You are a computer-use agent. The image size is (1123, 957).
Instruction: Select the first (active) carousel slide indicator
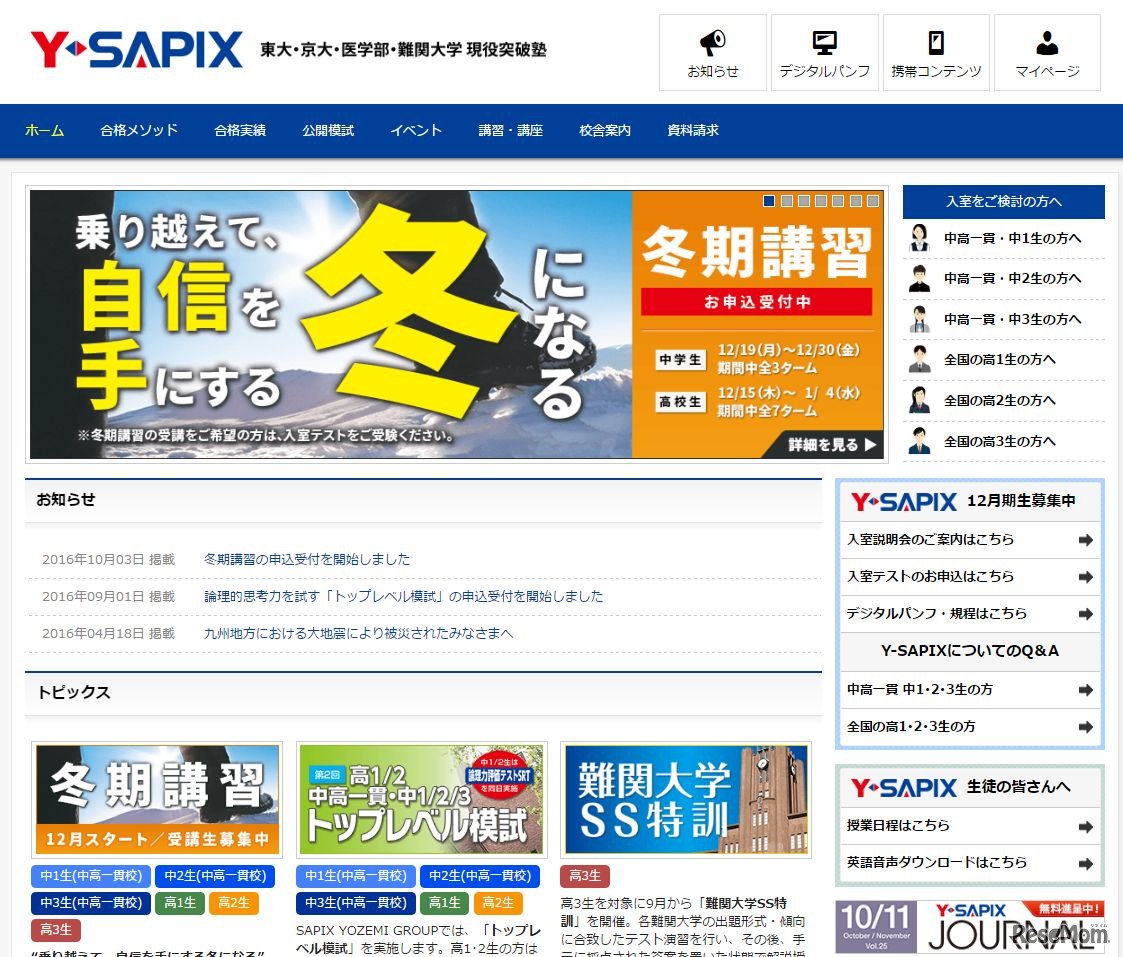click(x=769, y=201)
